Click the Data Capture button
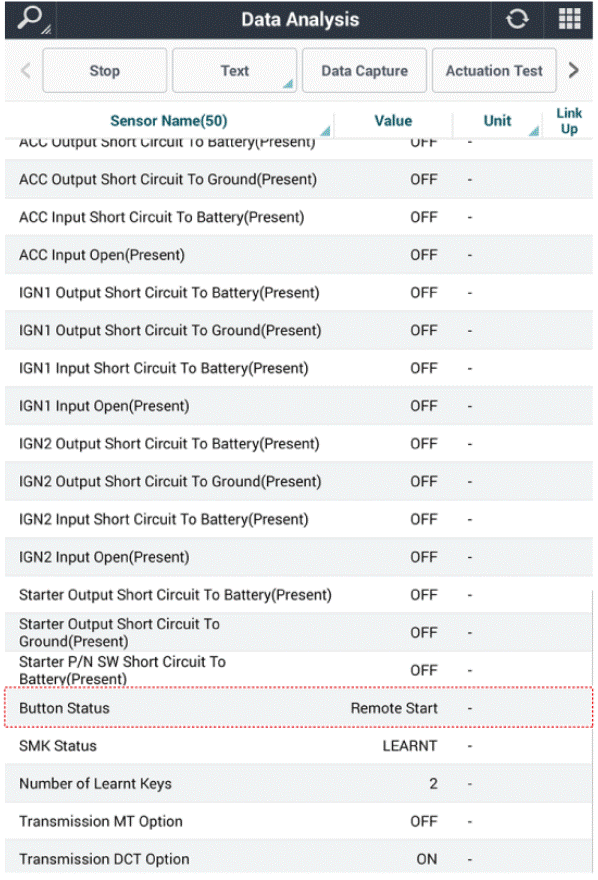 (x=364, y=71)
